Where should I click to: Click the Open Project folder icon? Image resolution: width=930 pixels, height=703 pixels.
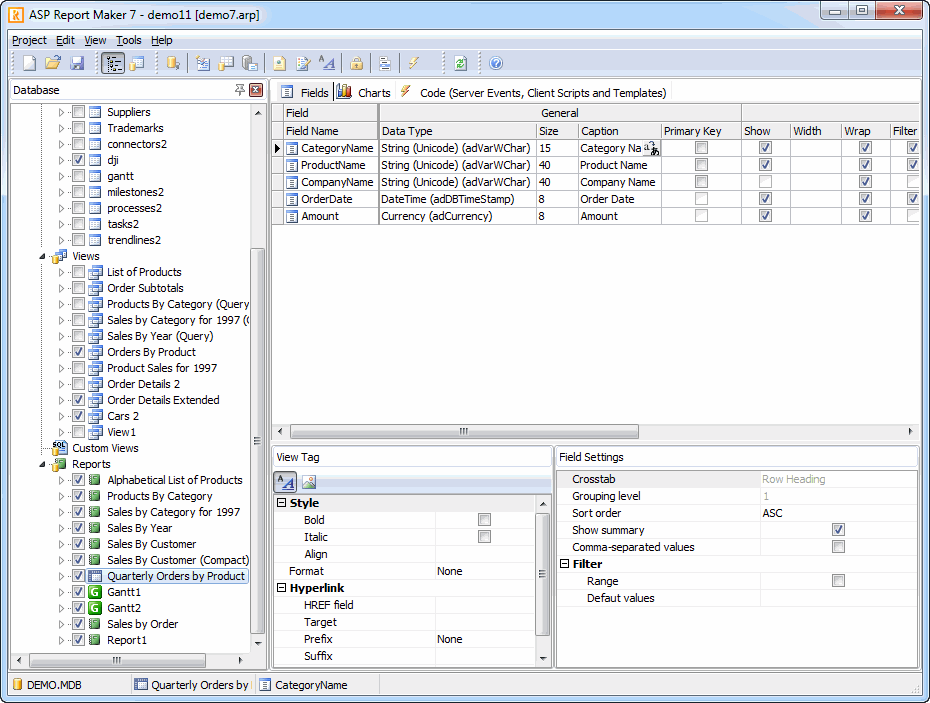(x=53, y=63)
